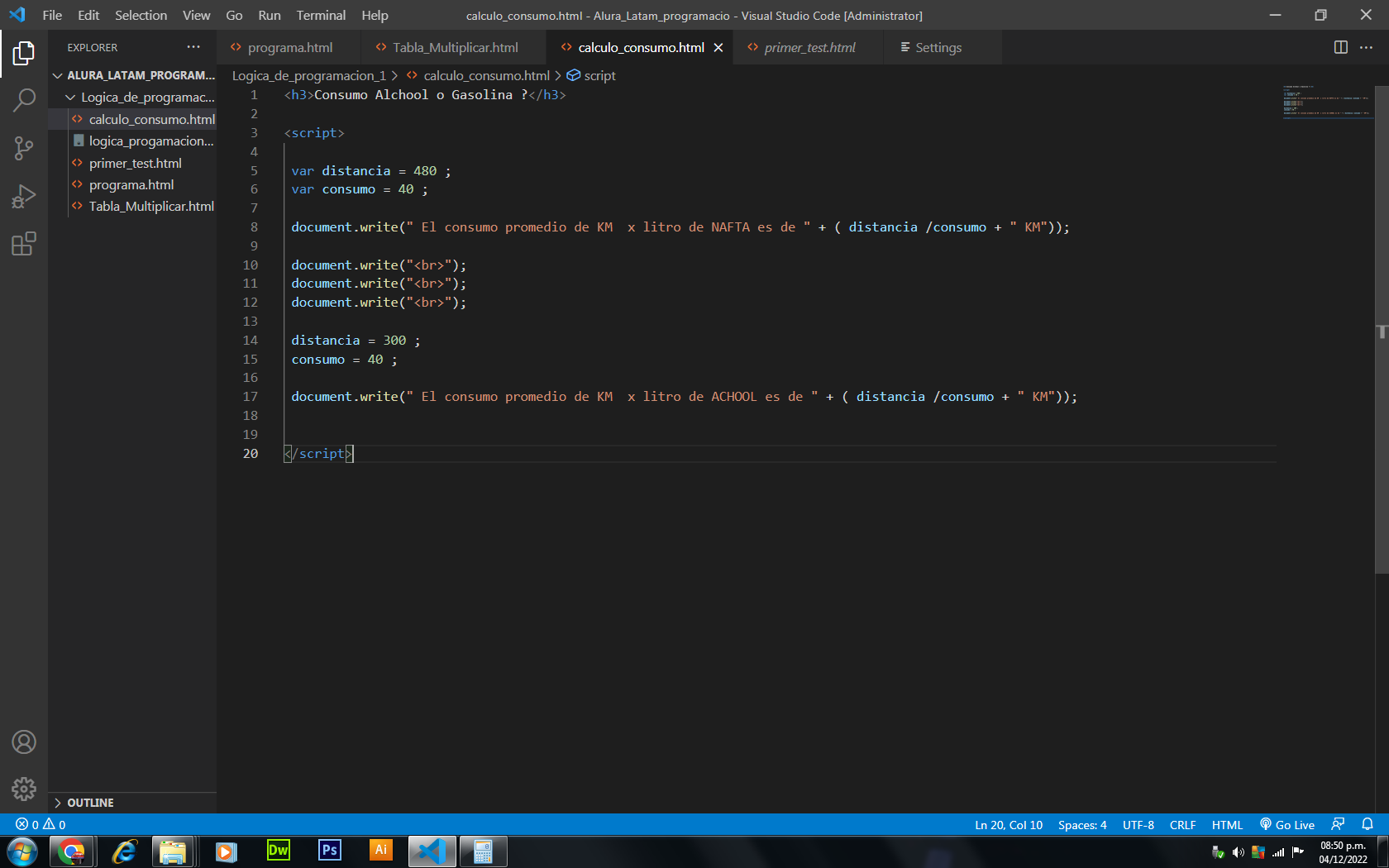
Task: Click CRLF end of line selector
Action: [x=1182, y=824]
